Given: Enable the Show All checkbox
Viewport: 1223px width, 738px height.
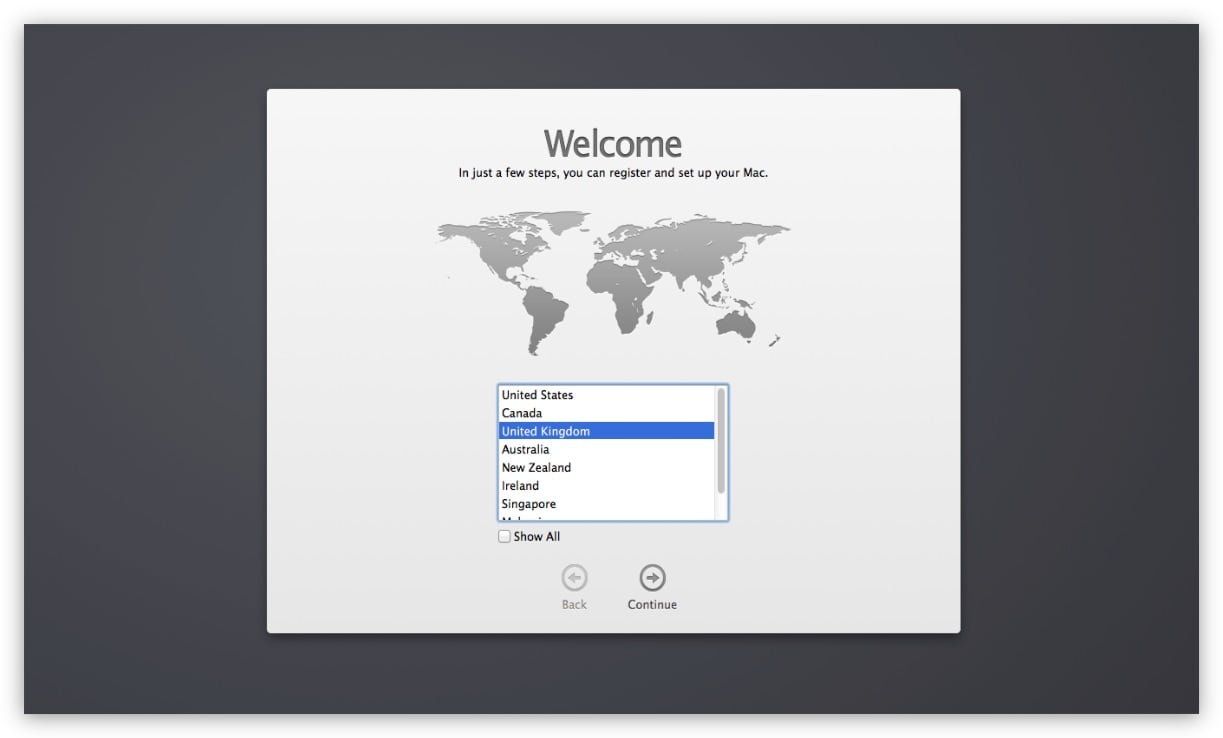Looking at the screenshot, I should (x=504, y=537).
